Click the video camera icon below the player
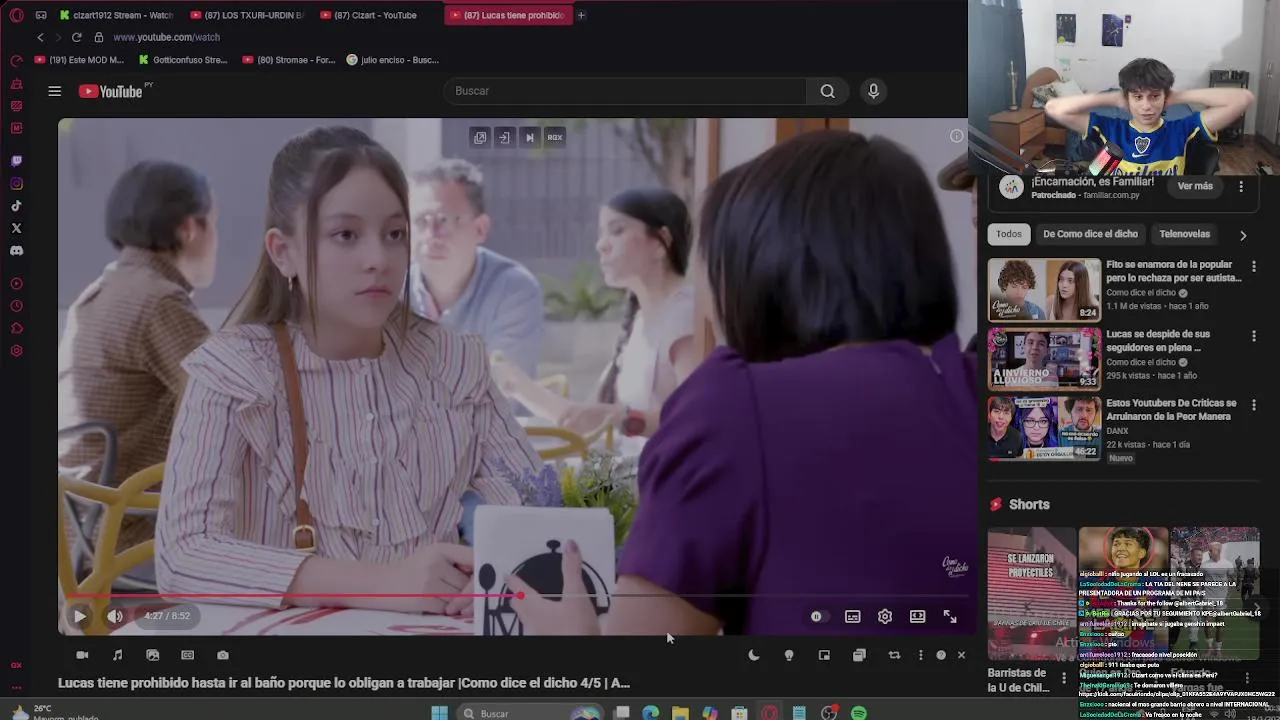 point(82,655)
